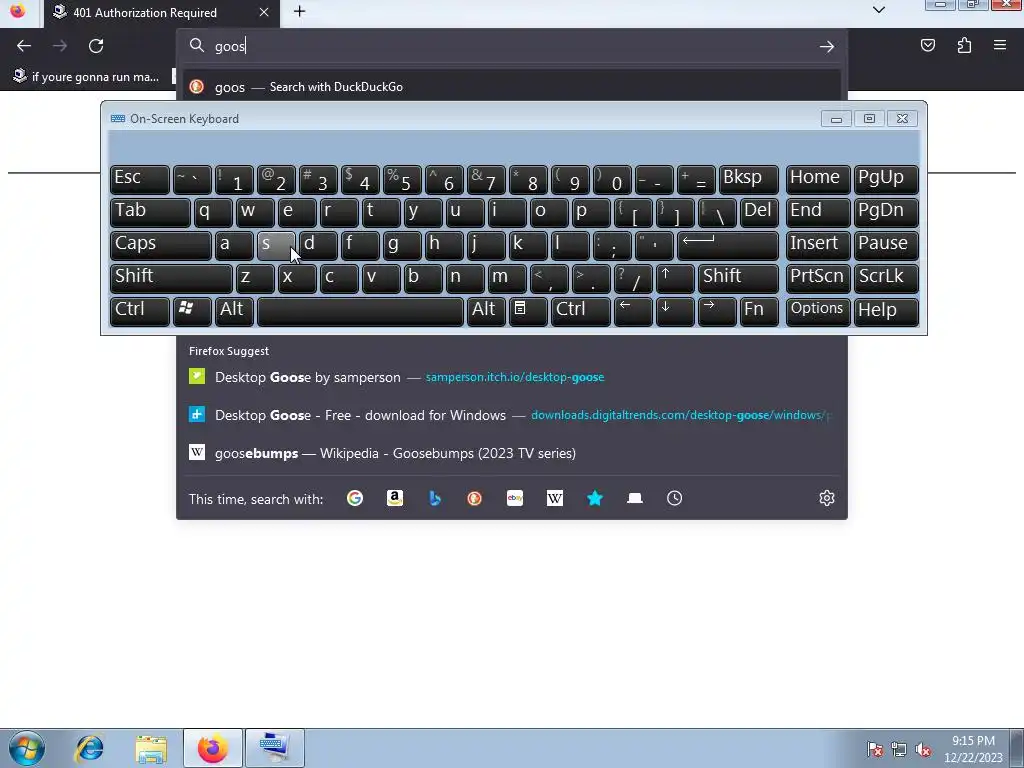Open the Windows Start orb
This screenshot has height=768, width=1024.
pos(26,748)
